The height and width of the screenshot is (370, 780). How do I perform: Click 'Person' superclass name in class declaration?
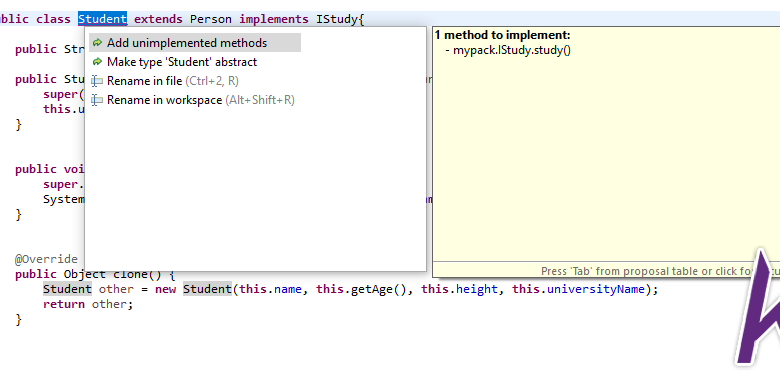tap(211, 19)
